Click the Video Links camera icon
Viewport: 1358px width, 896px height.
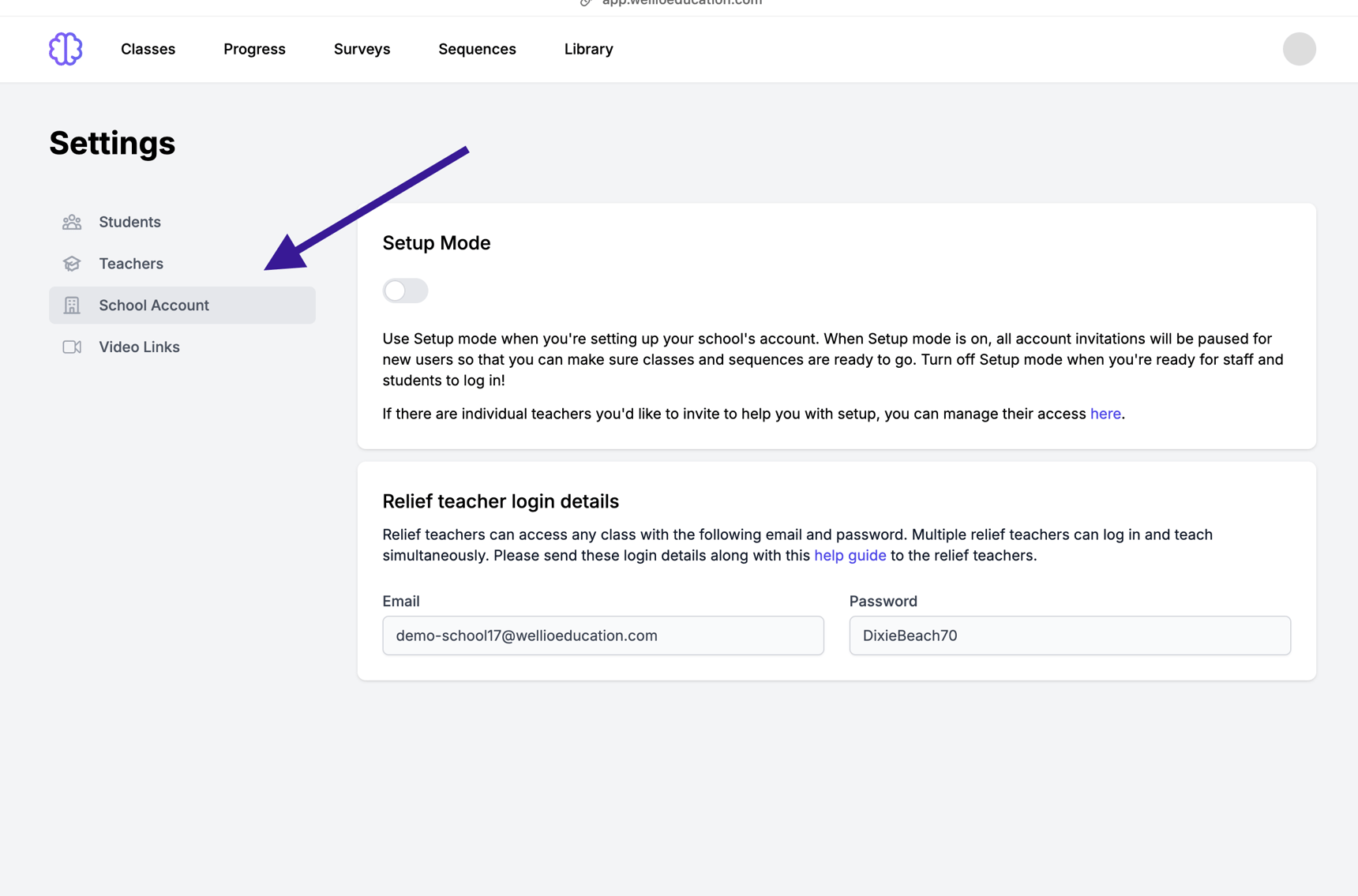click(72, 347)
